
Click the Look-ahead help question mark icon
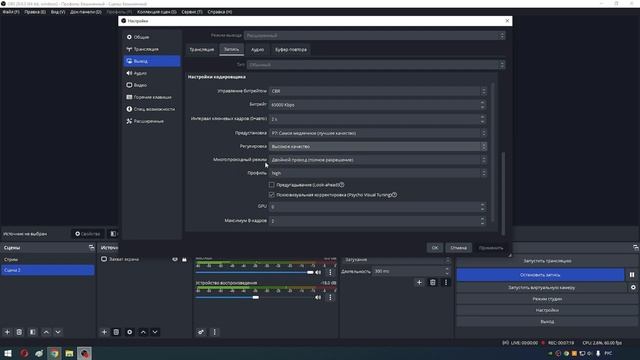tap(342, 184)
